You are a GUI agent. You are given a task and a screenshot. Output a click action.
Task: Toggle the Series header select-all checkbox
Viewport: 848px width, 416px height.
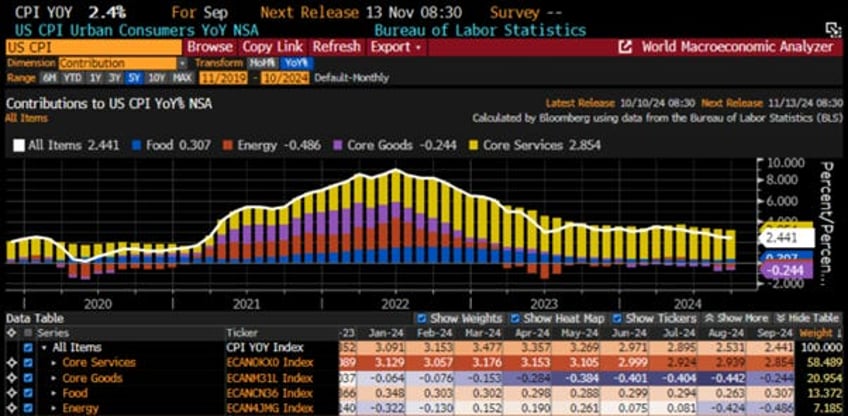click(x=28, y=333)
